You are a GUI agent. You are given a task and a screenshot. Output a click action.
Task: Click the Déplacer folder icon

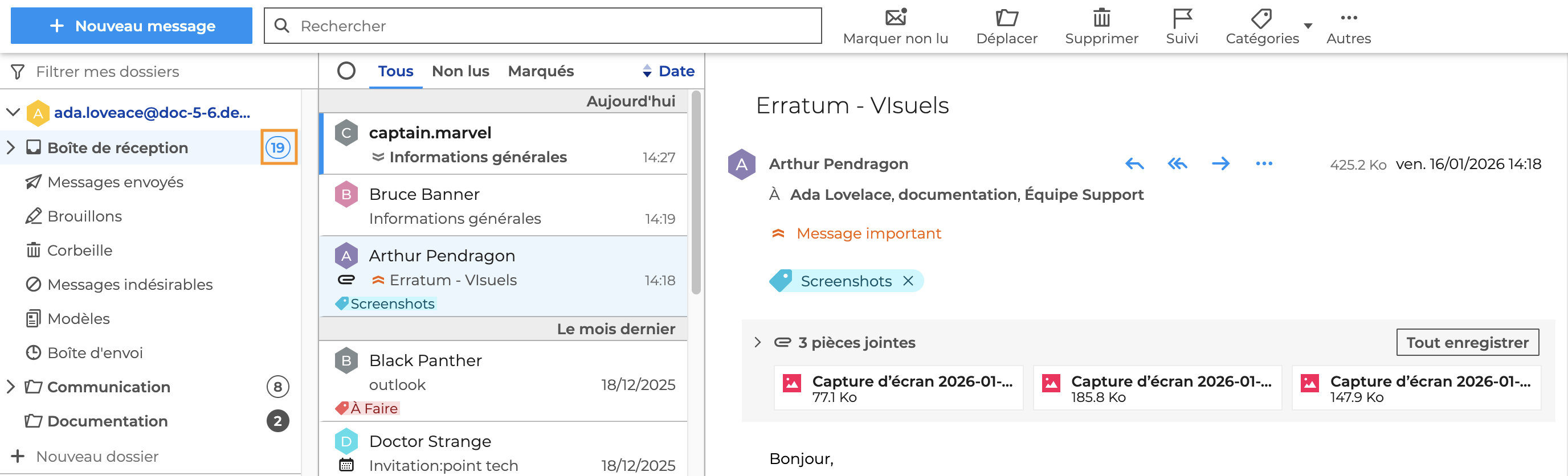coord(1006,18)
